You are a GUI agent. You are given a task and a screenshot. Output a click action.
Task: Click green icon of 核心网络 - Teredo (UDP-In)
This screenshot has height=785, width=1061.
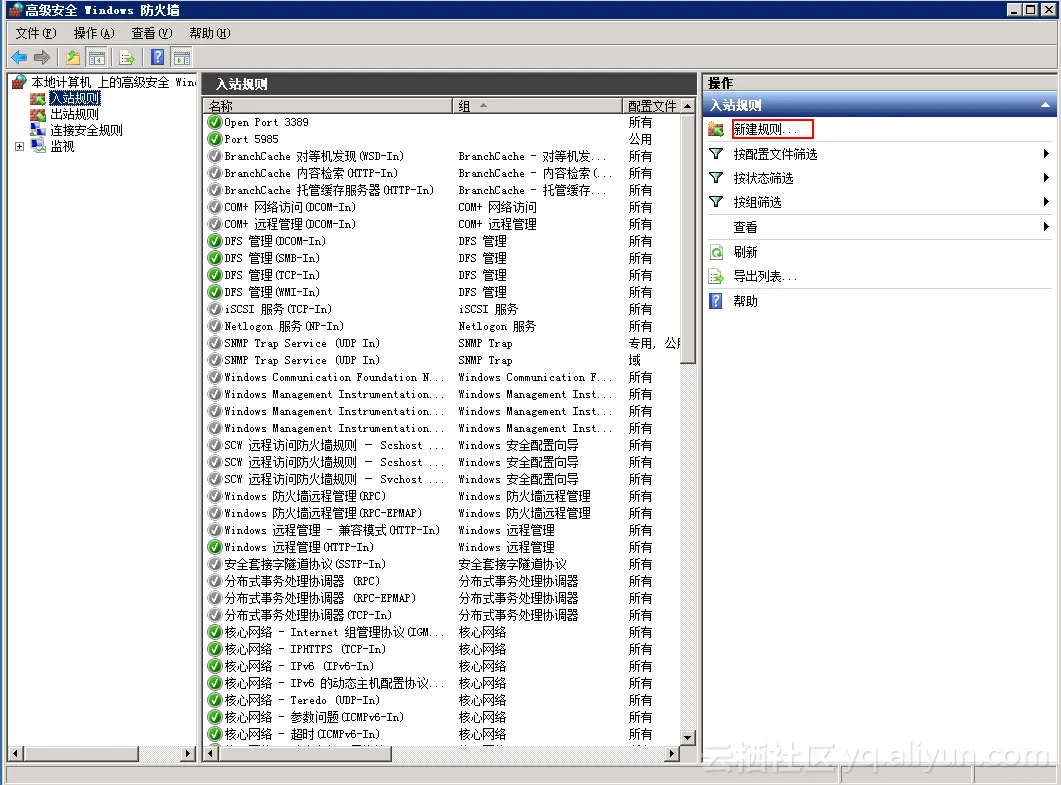point(215,700)
